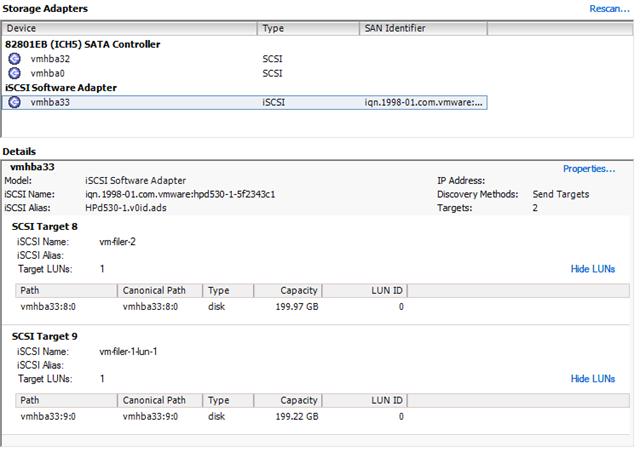This screenshot has width=640, height=458.
Task: Hide LUNs for SCSI Target 9
Action: point(592,379)
